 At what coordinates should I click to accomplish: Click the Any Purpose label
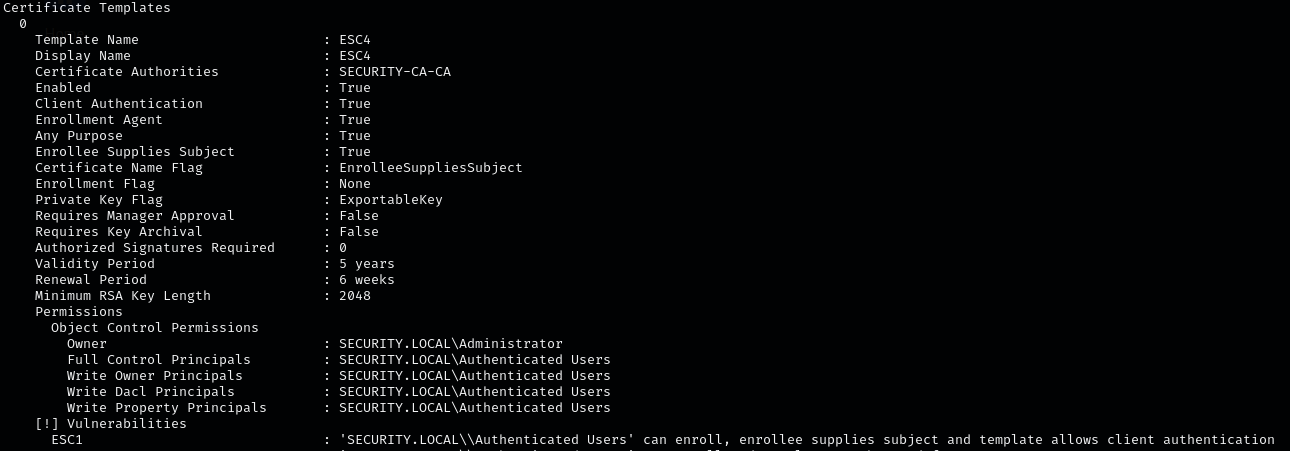point(79,136)
